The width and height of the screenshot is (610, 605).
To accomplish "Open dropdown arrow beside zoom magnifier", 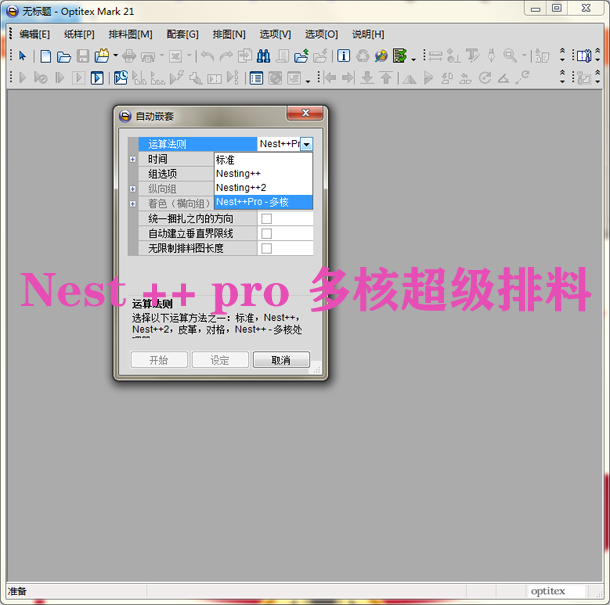I will click(524, 56).
